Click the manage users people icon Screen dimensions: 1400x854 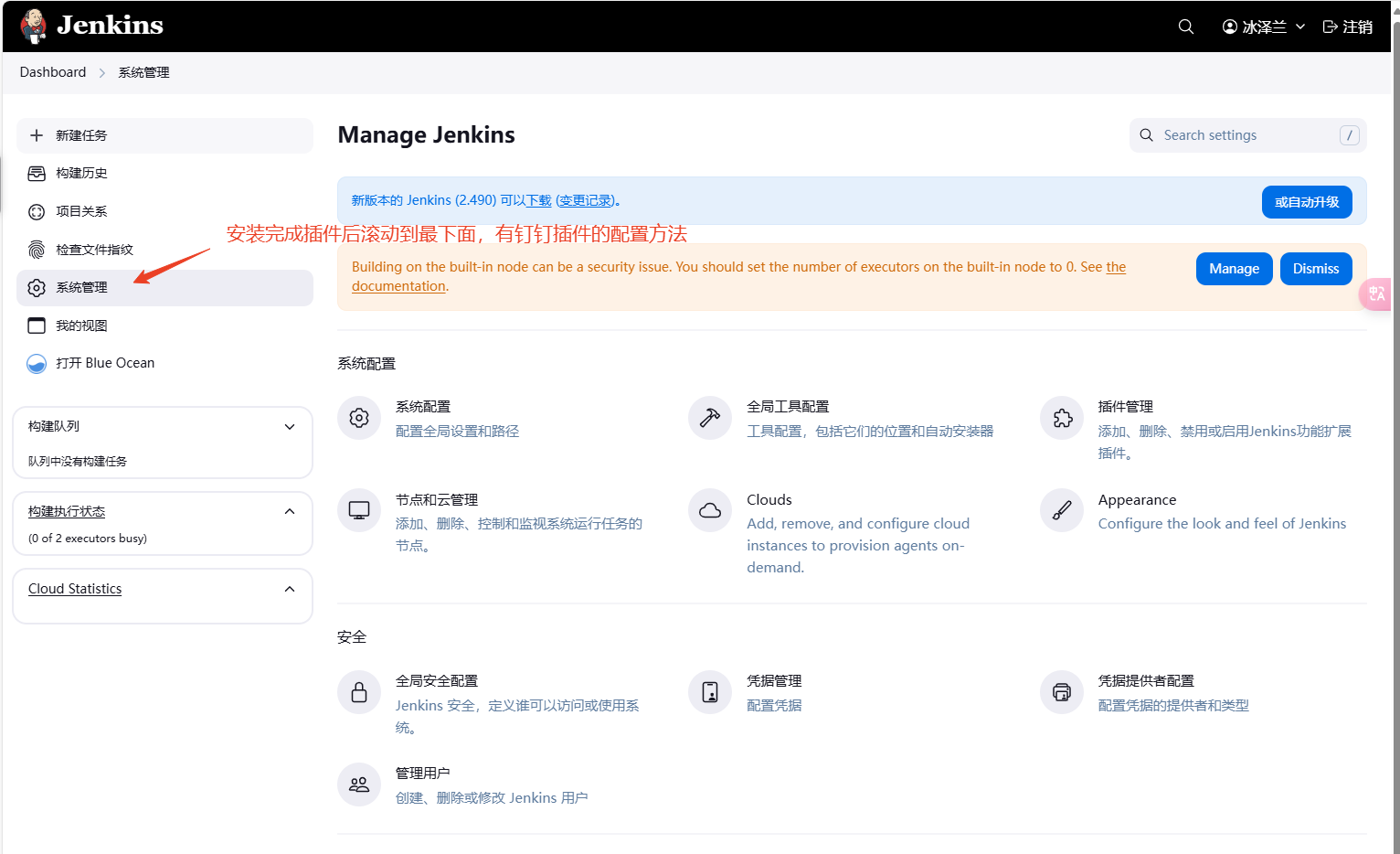[359, 785]
